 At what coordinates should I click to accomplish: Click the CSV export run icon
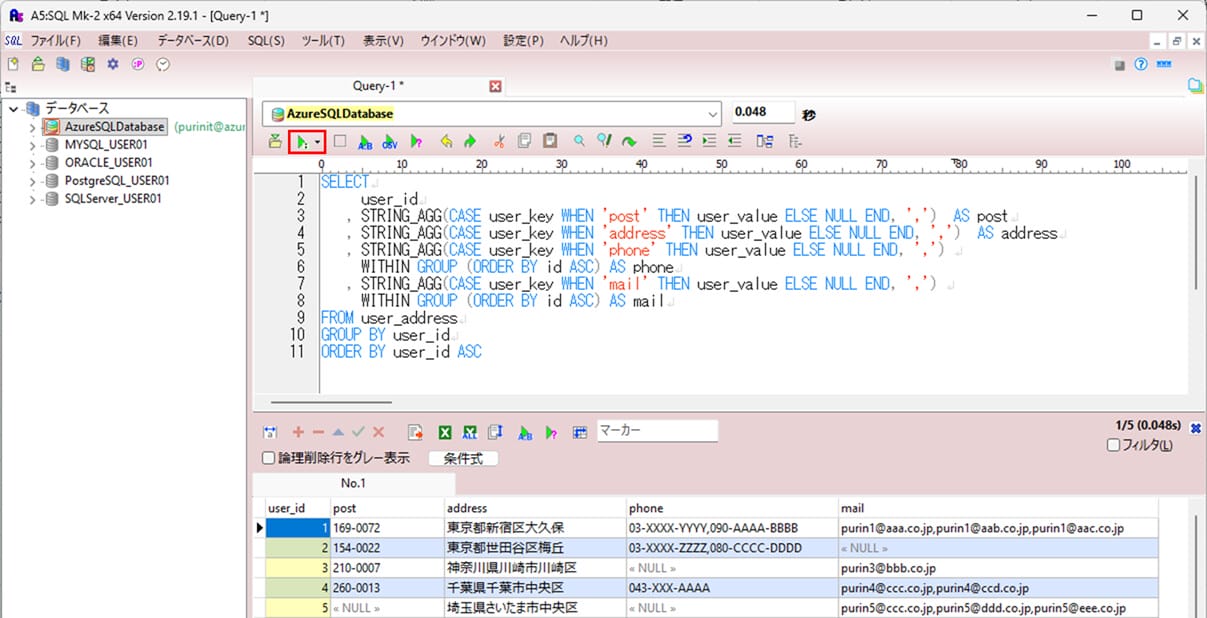(390, 142)
